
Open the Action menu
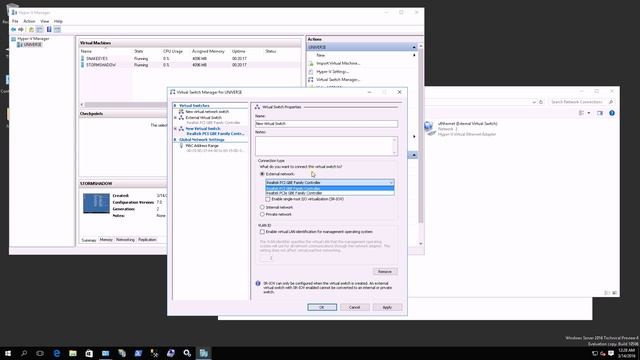click(29, 21)
